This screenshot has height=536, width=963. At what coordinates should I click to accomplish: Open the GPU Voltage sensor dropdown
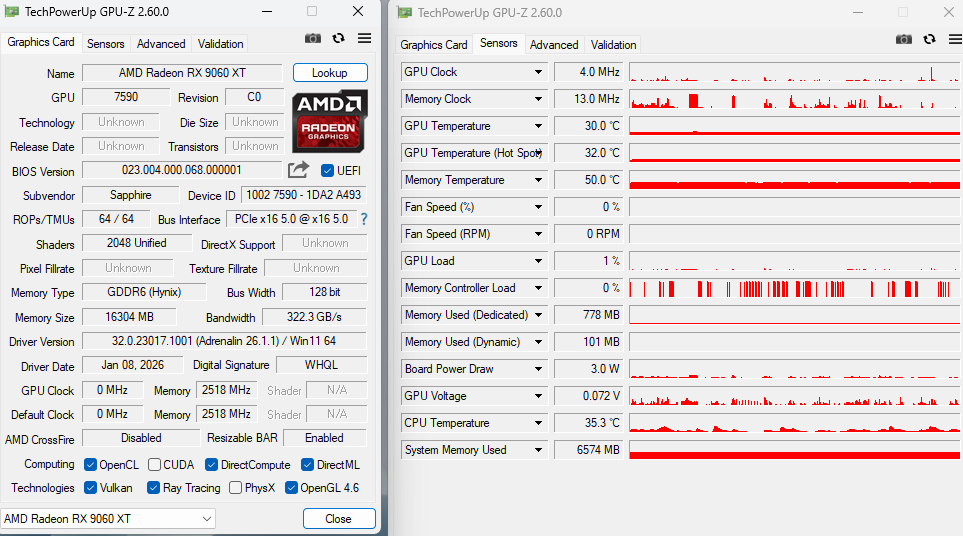click(x=538, y=396)
